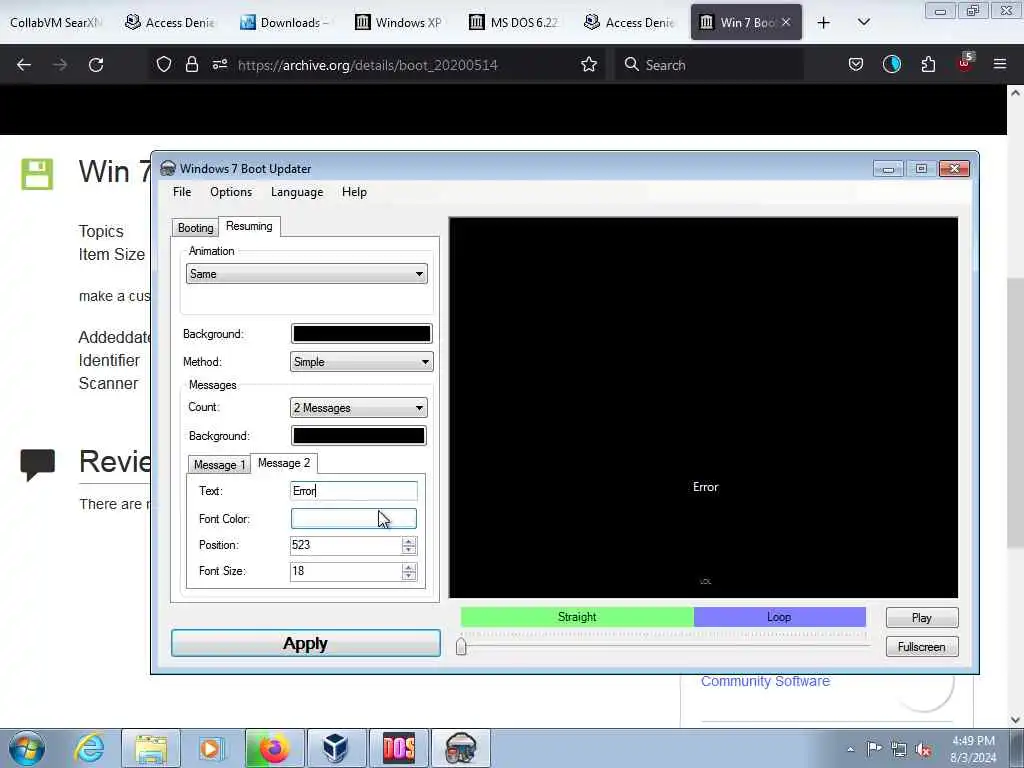
Task: Open the list all tabs chevron
Action: [863, 22]
